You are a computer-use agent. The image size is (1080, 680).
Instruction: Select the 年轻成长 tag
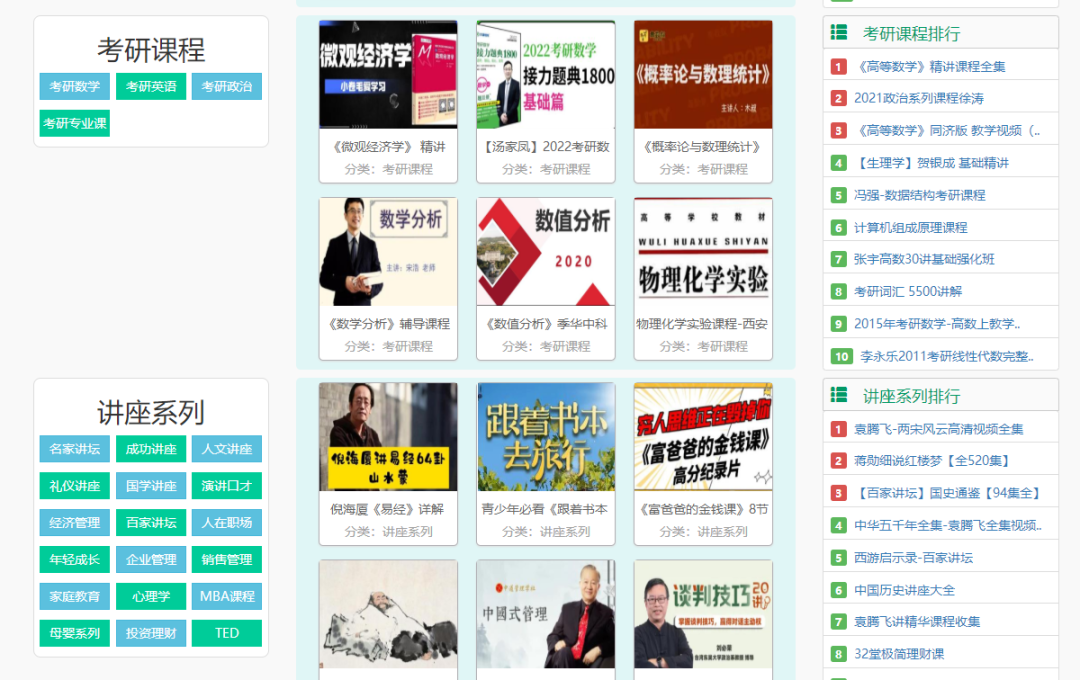[x=74, y=559]
